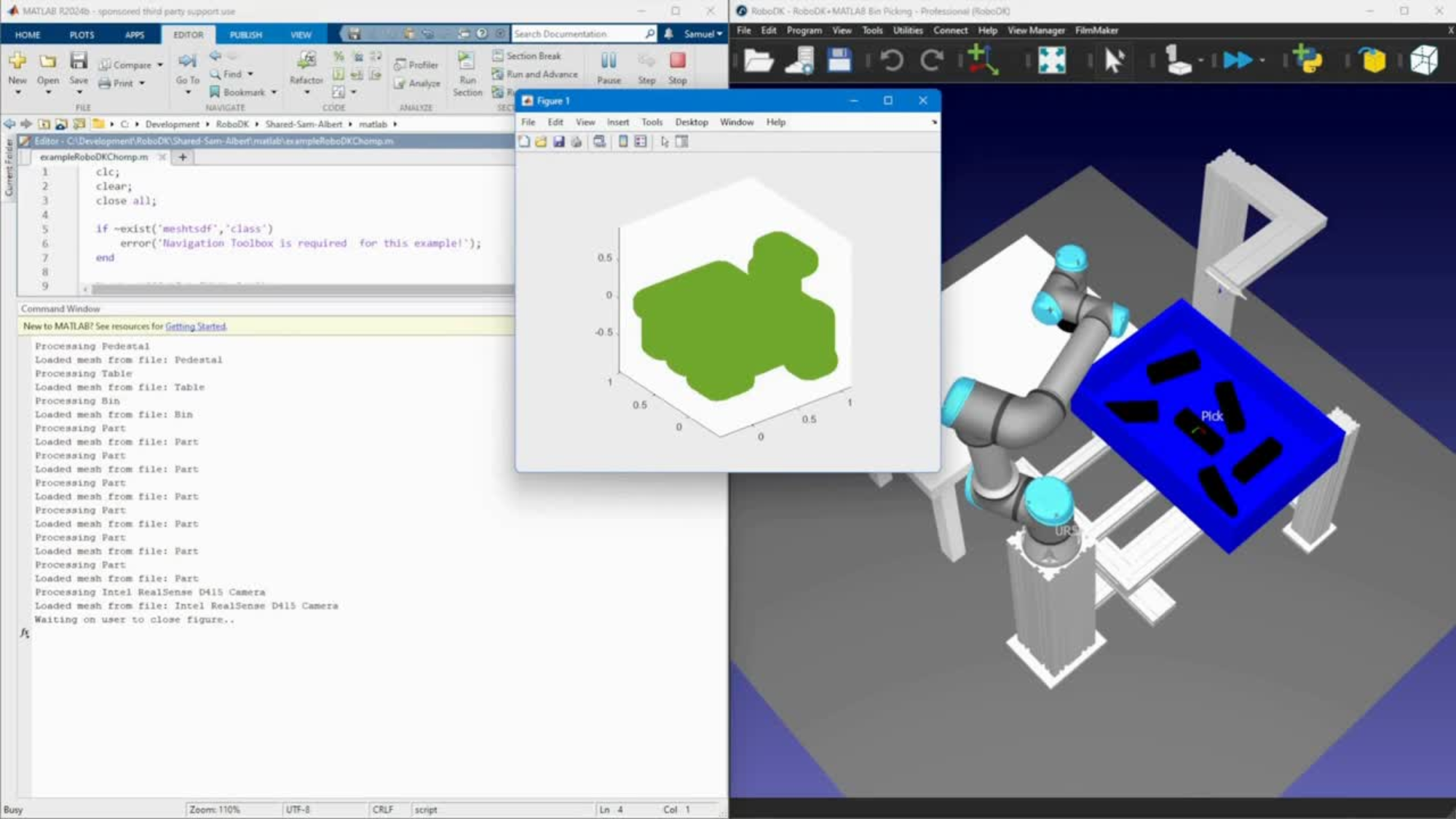The width and height of the screenshot is (1456, 819).
Task: Click the isometric view cube icon
Action: point(1423,60)
